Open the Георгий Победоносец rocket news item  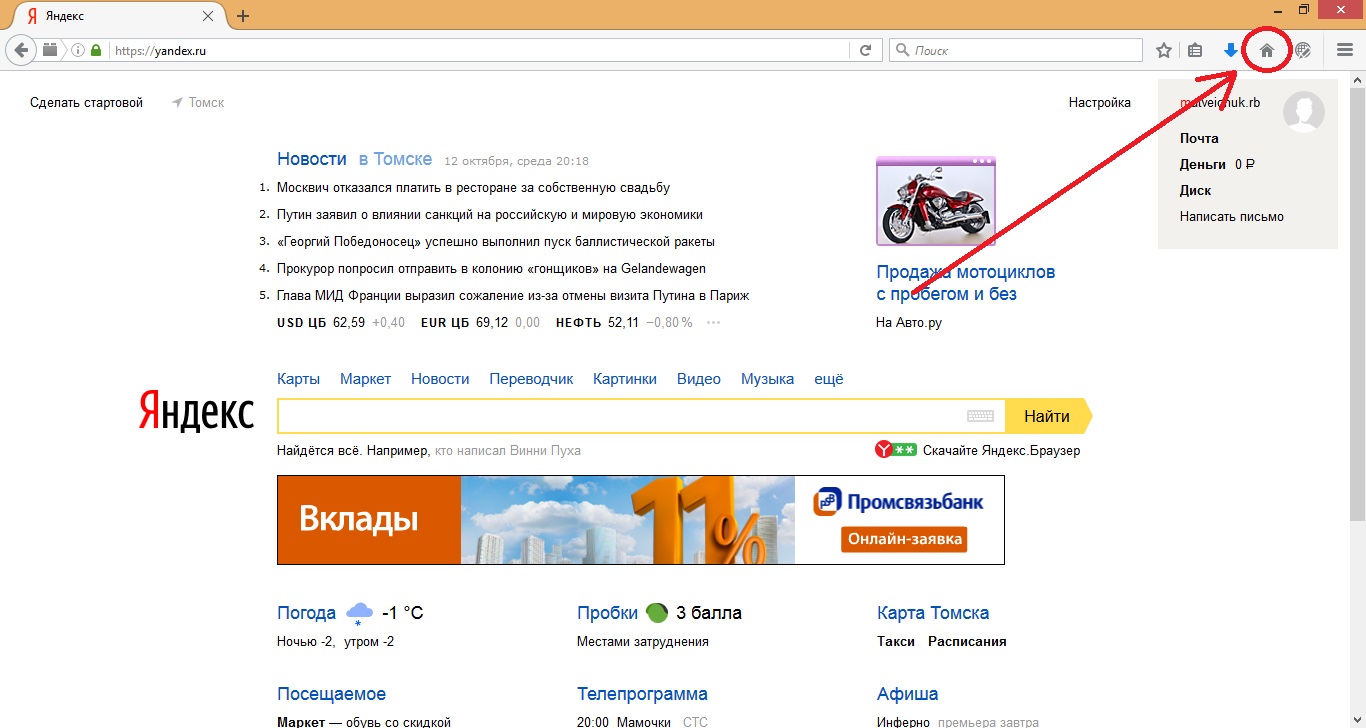(496, 242)
